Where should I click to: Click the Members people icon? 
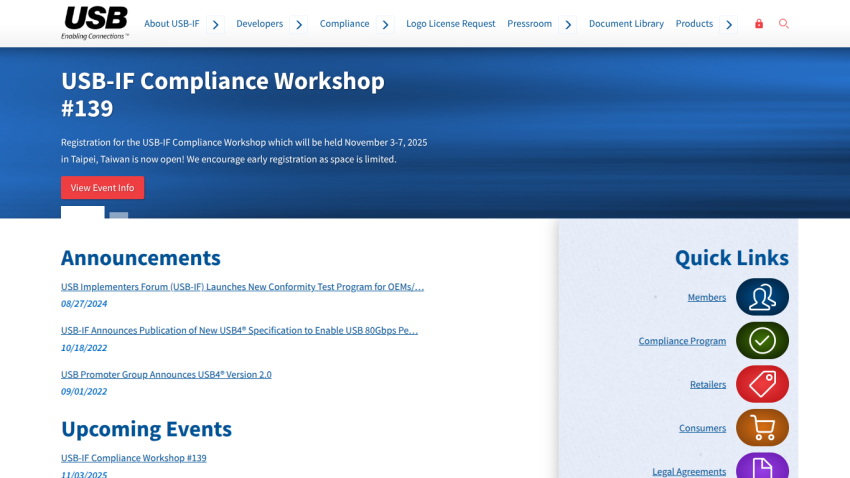point(762,297)
